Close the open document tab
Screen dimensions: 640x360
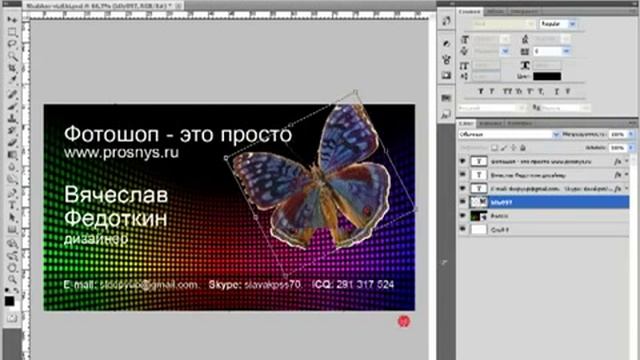179,6
